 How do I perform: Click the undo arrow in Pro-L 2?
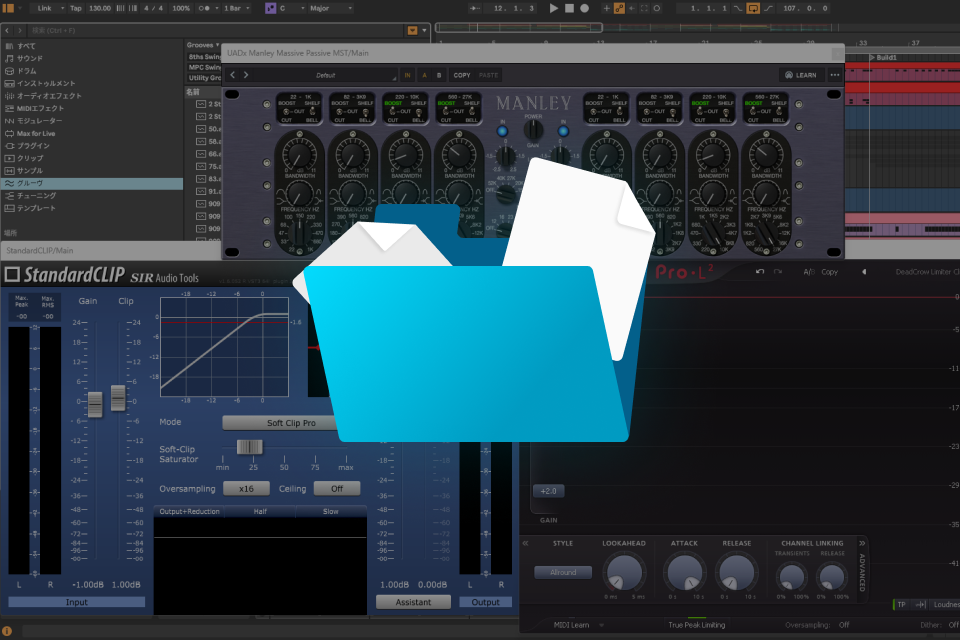click(760, 271)
